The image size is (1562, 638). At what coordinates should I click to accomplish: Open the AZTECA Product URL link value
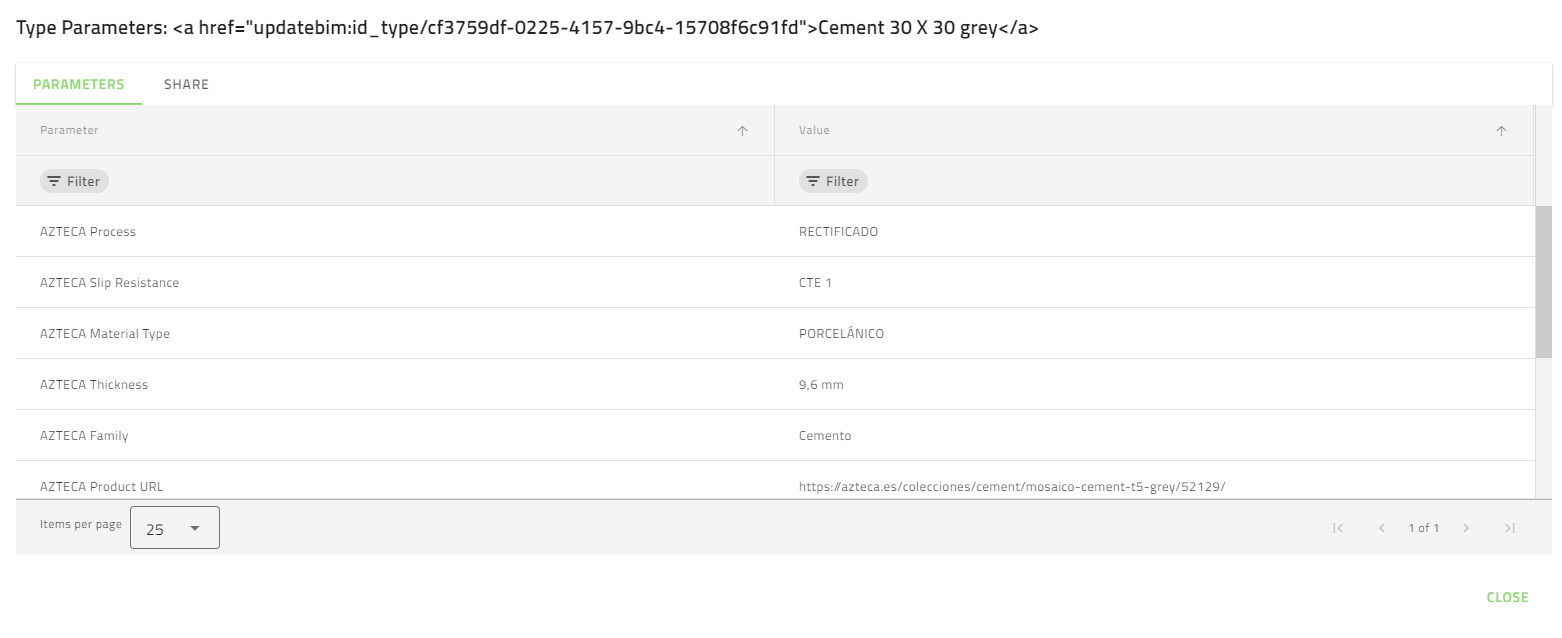pyautogui.click(x=1011, y=487)
